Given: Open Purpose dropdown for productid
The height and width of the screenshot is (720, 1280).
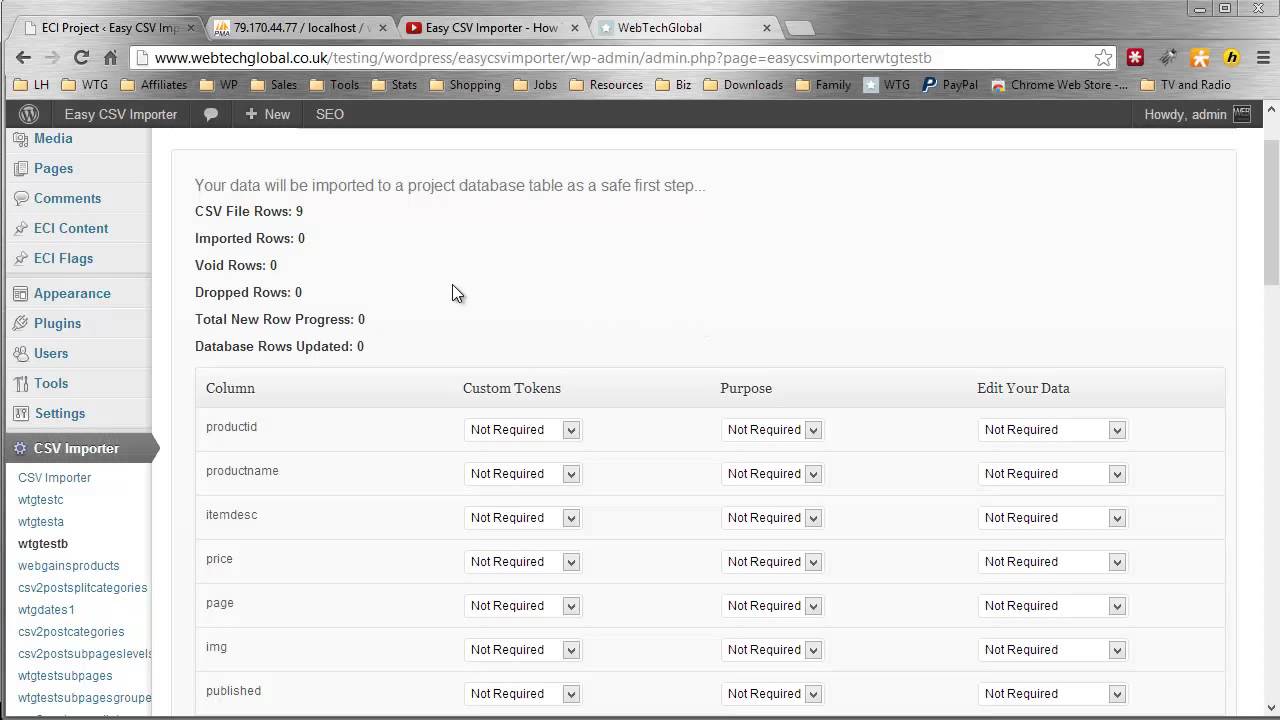Looking at the screenshot, I should (x=771, y=430).
